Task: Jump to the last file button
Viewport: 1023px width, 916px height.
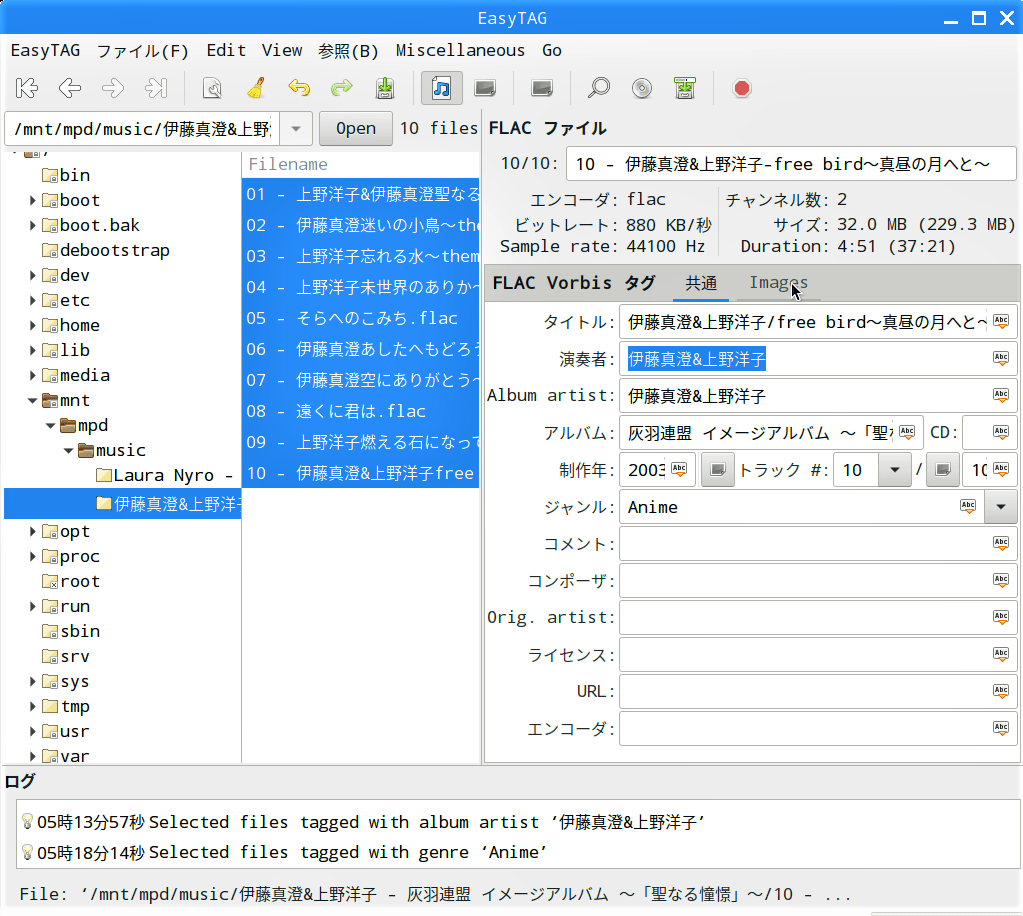Action: pos(156,88)
